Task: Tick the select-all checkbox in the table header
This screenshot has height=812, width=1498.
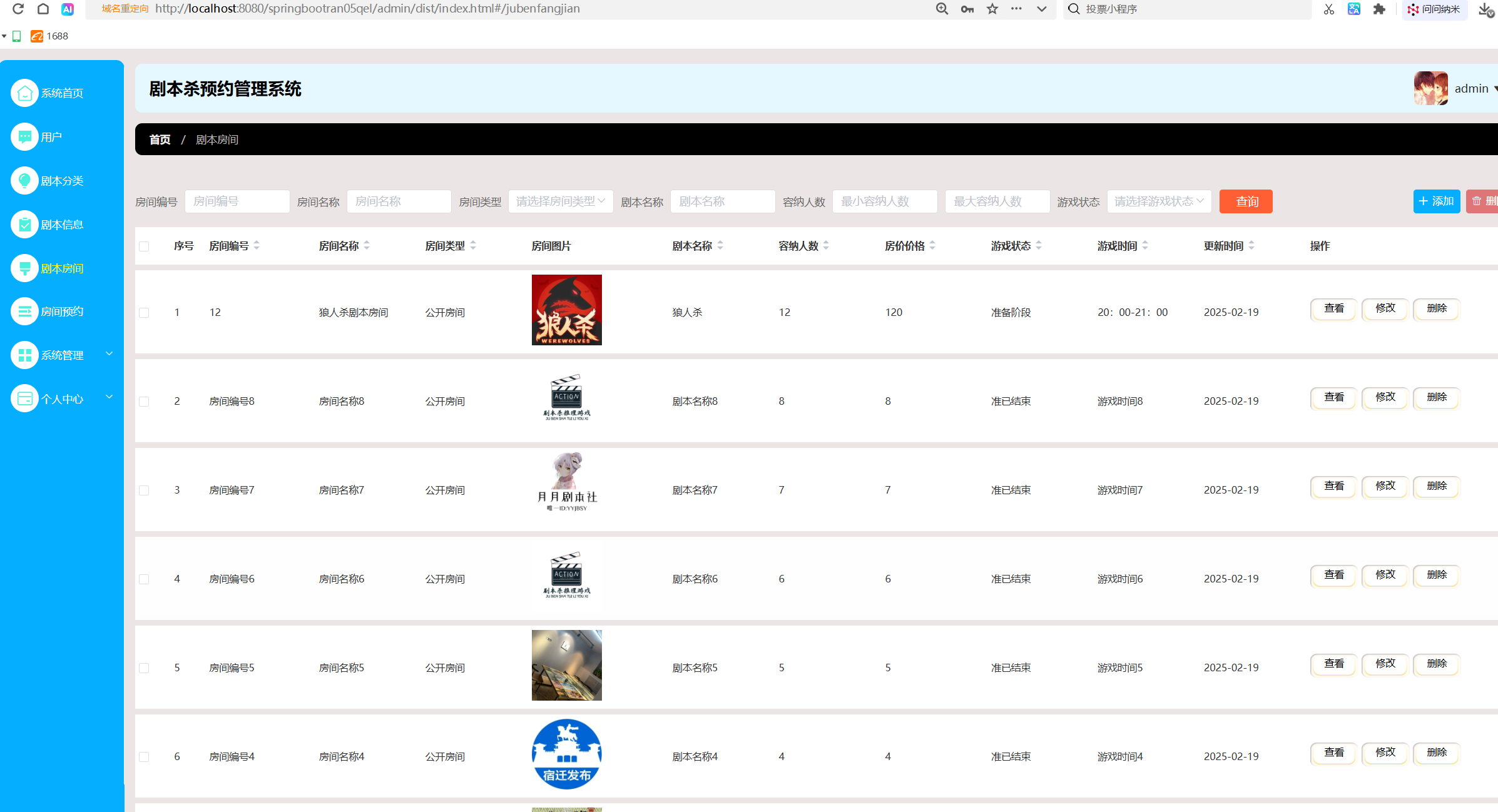Action: click(144, 246)
